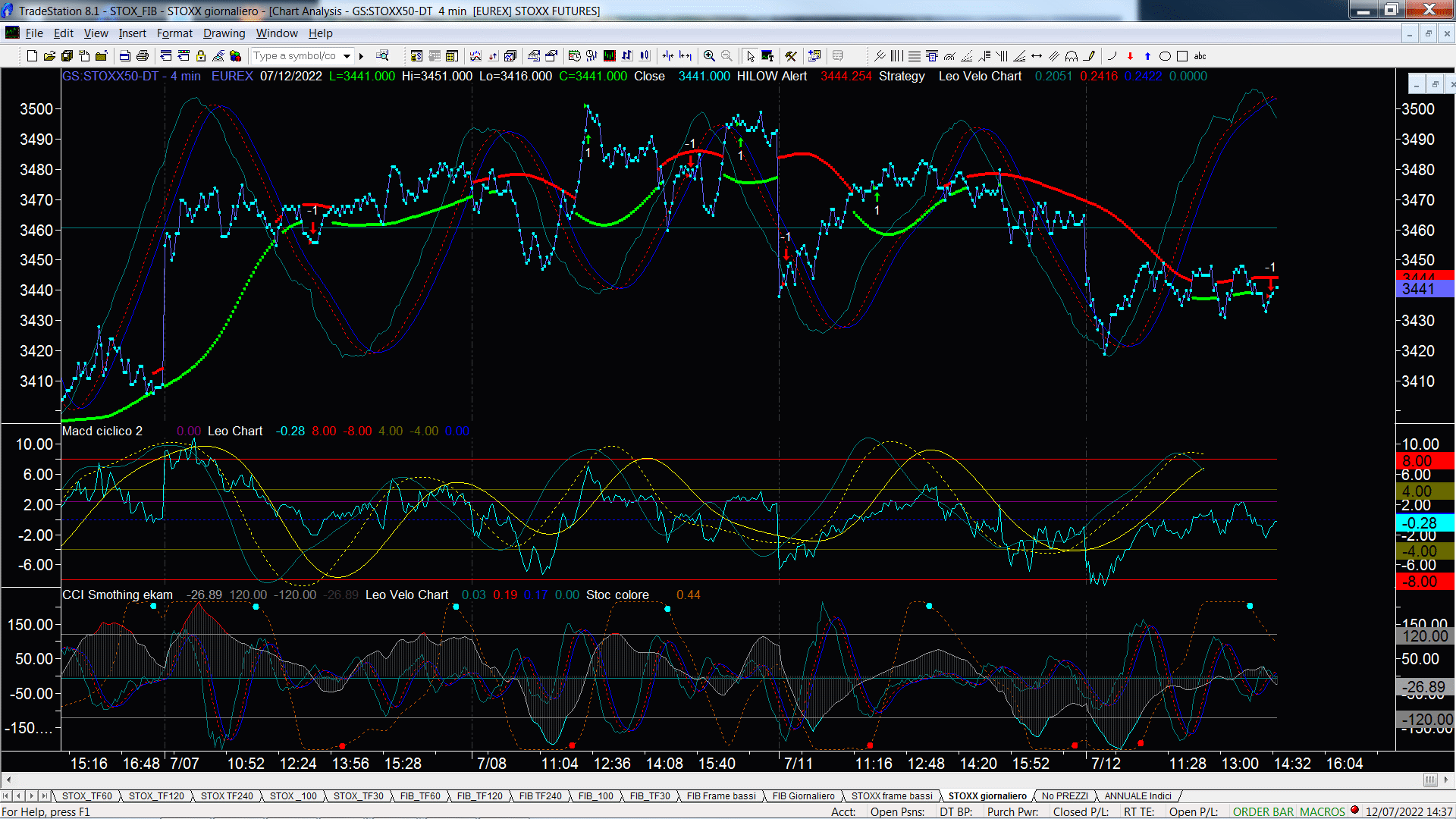Switch to the STOXX frame bassi tab
This screenshot has width=1456, height=819.
pos(892,795)
